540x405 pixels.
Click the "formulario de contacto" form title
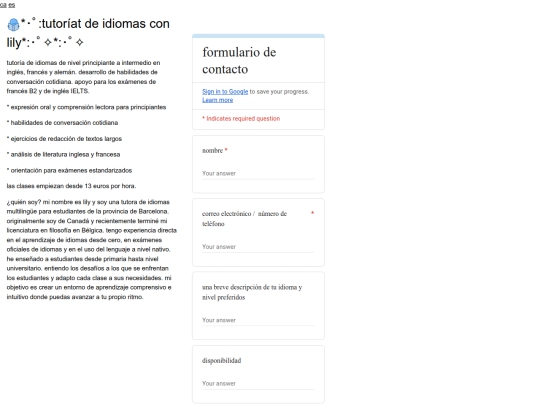click(x=239, y=61)
